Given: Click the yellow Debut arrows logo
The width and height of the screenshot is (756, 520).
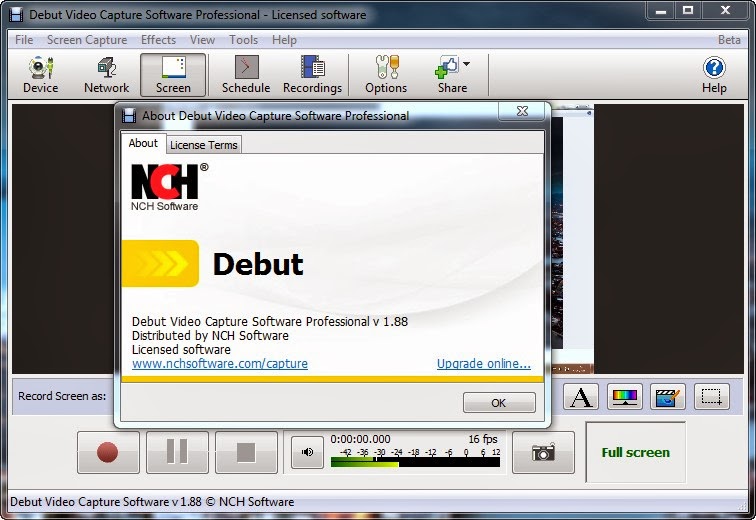Looking at the screenshot, I should (x=160, y=264).
